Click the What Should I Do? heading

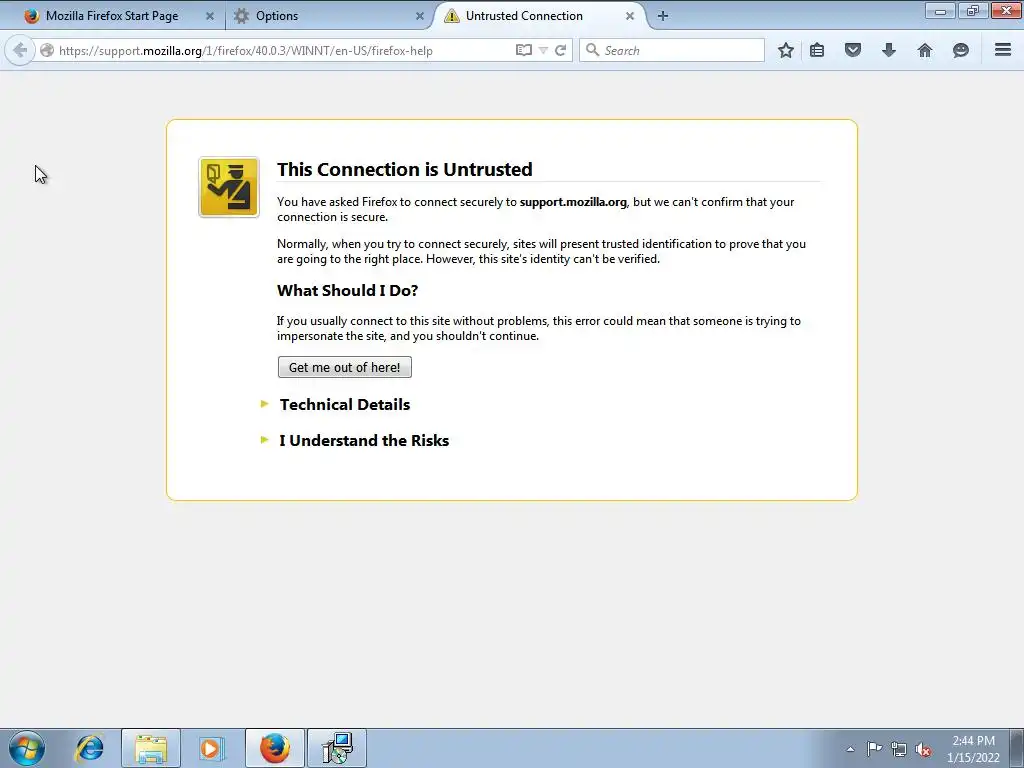click(x=347, y=291)
